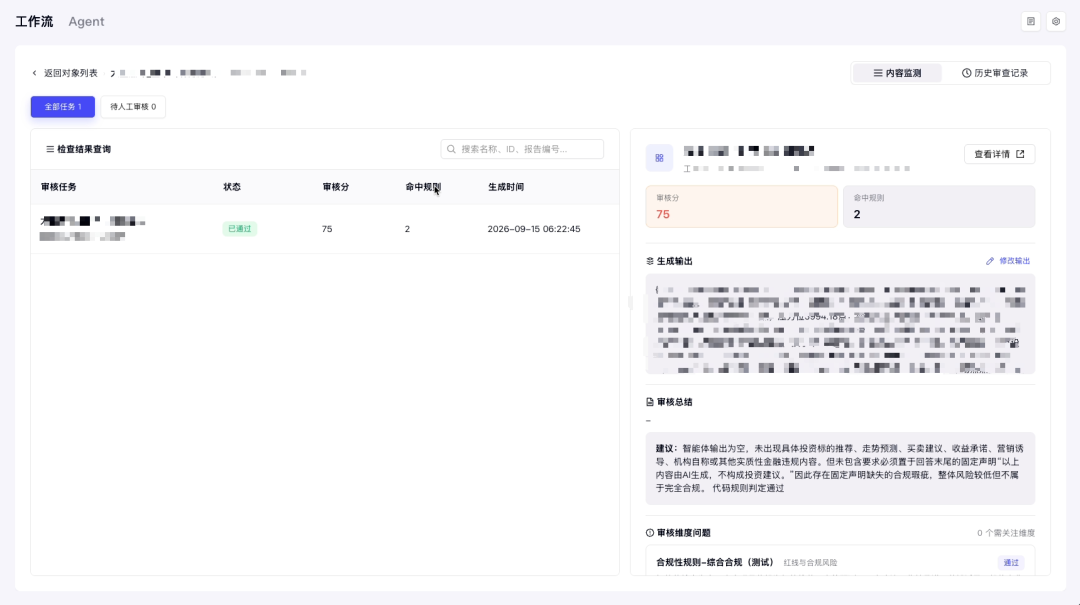
Task: Click the pencil icon next to 修改输出
Action: coord(990,261)
